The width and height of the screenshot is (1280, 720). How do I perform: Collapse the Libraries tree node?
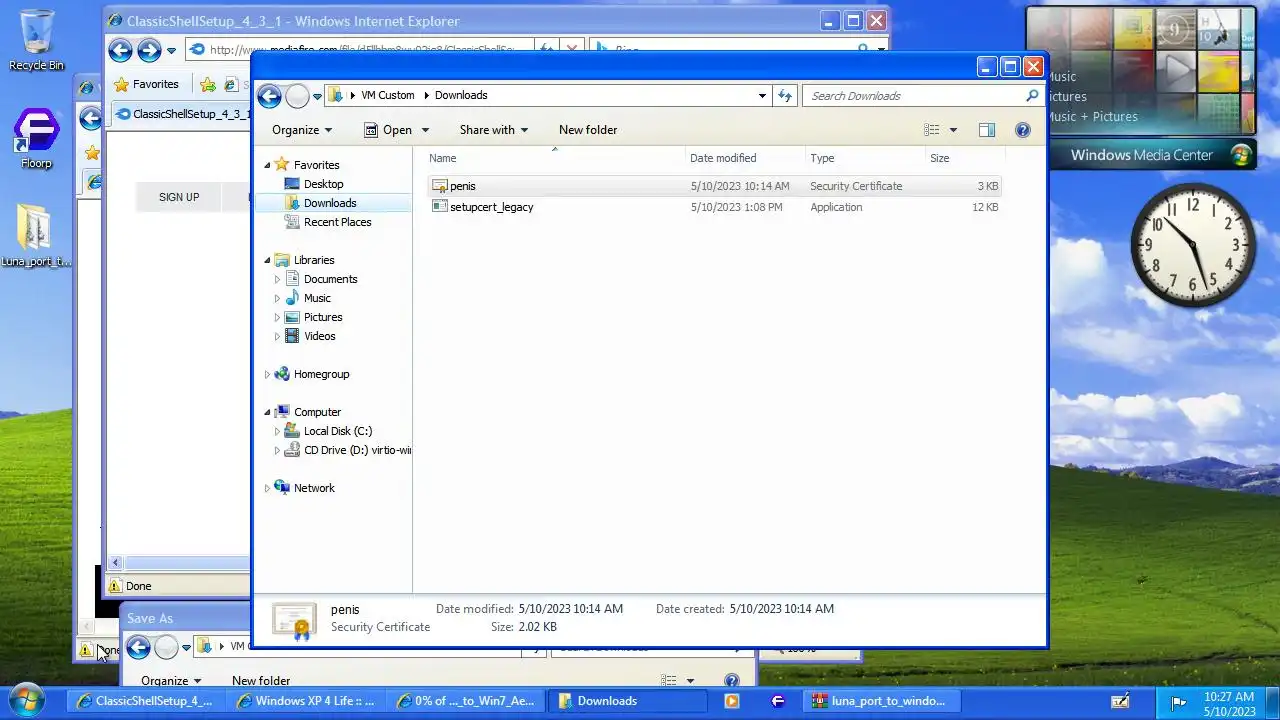(267, 260)
